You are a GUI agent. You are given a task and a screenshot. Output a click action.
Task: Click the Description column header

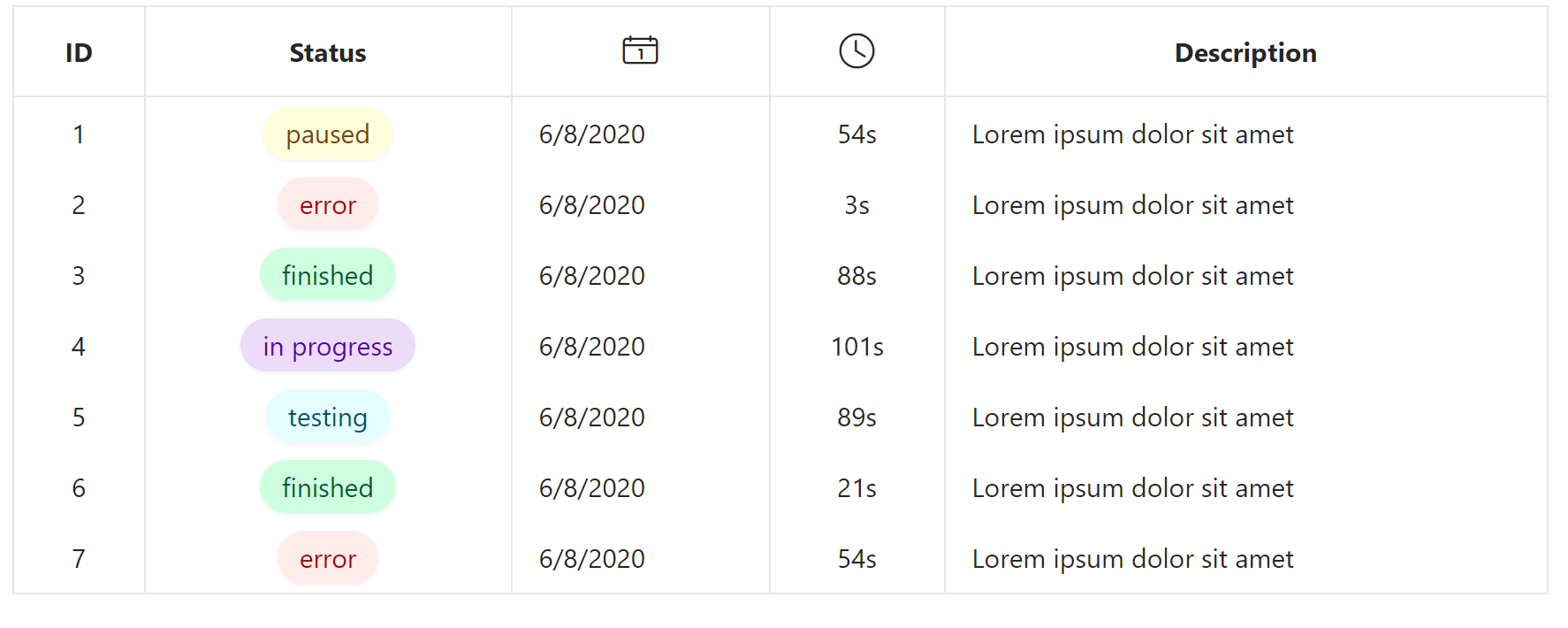click(x=1245, y=53)
